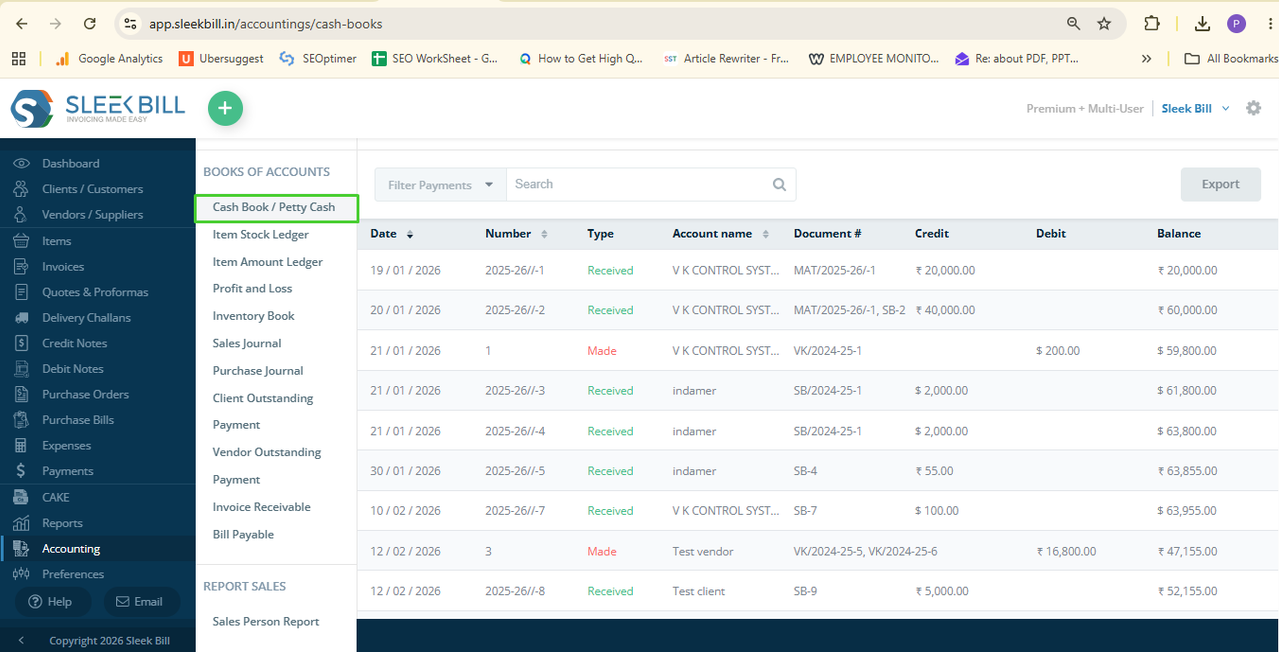The height and width of the screenshot is (652, 1279).
Task: Click the Expenses calculator icon
Action: click(21, 446)
